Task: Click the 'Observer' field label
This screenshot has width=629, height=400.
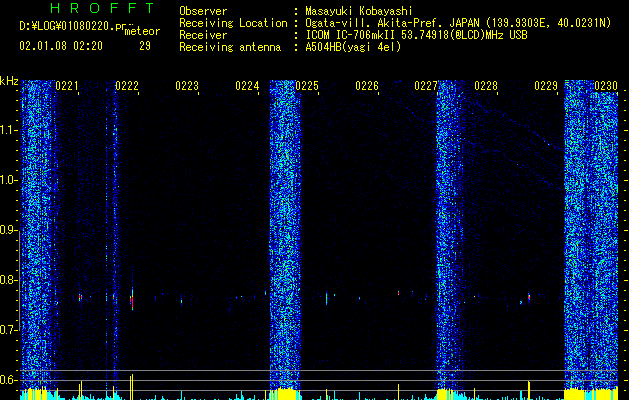Action: 203,11
